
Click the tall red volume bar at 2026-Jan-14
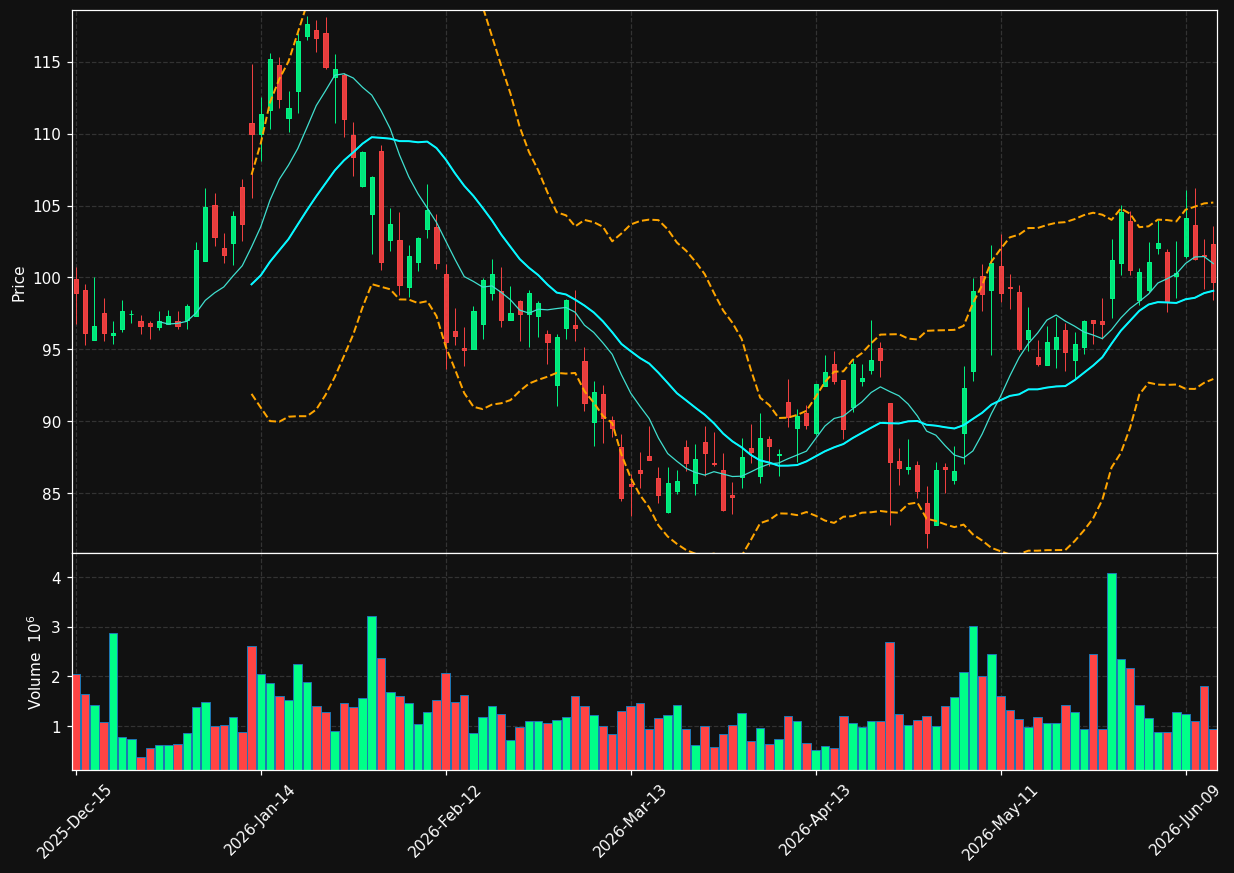pos(252,708)
